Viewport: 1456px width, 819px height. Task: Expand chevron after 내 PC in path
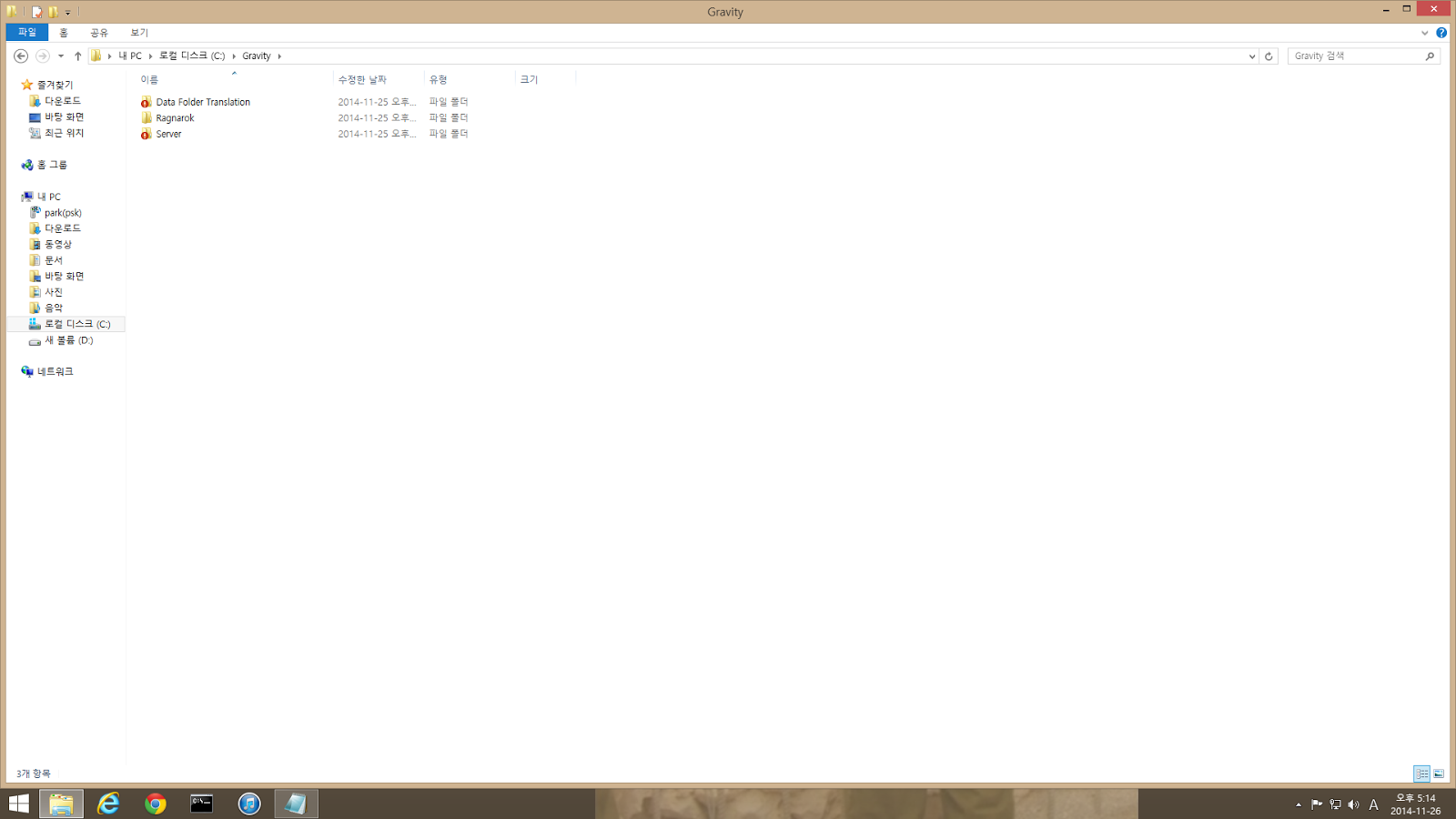tap(150, 56)
